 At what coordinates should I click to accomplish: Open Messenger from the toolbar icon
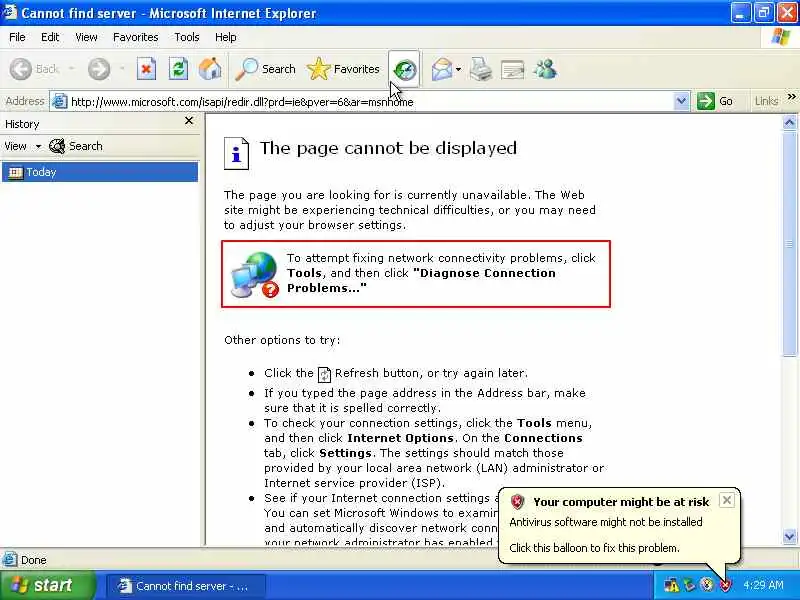coord(545,69)
